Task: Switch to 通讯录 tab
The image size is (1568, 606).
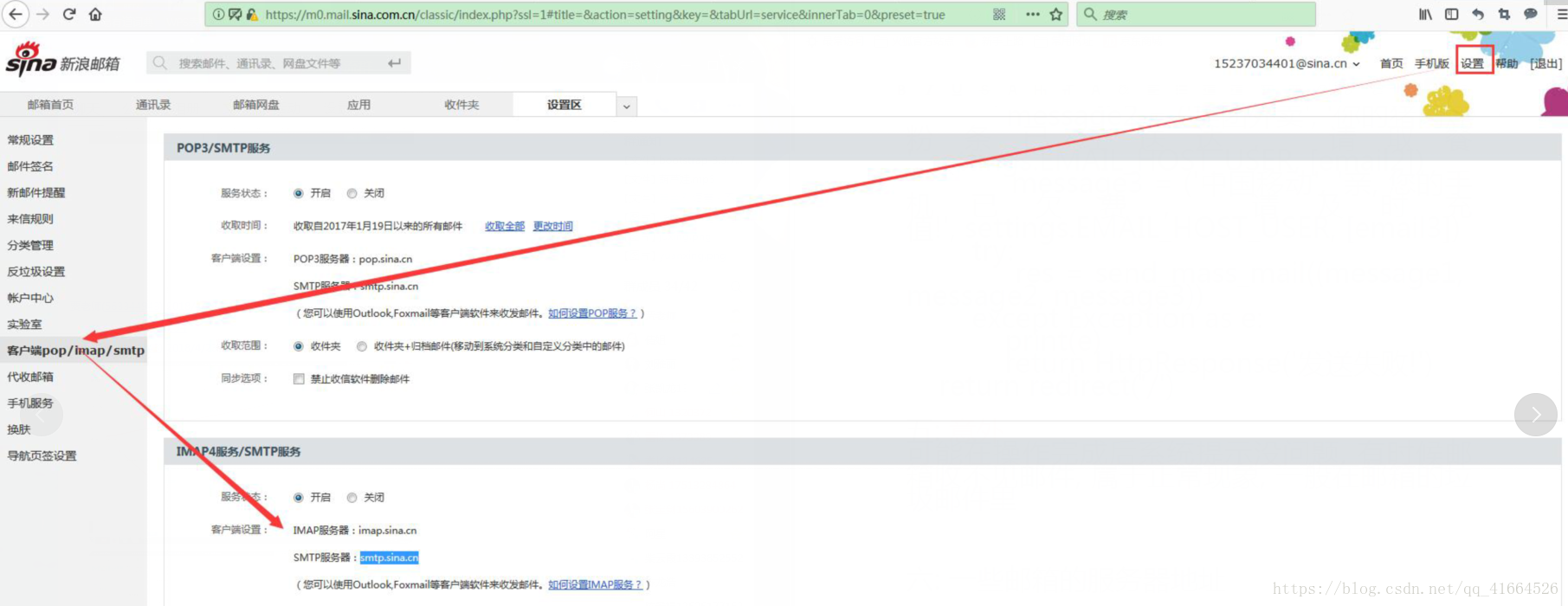Action: [x=153, y=105]
